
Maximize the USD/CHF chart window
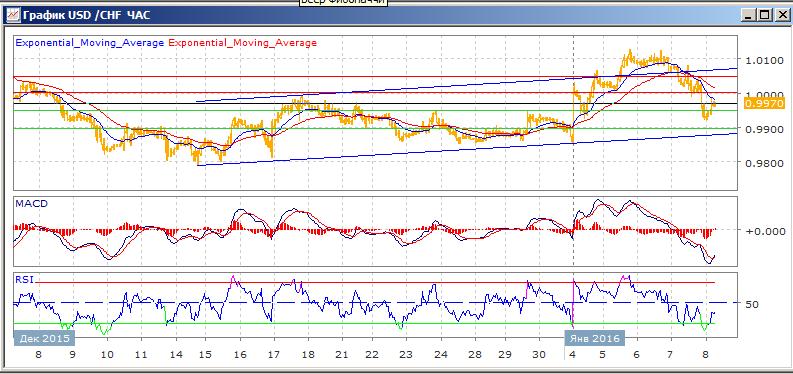point(764,15)
